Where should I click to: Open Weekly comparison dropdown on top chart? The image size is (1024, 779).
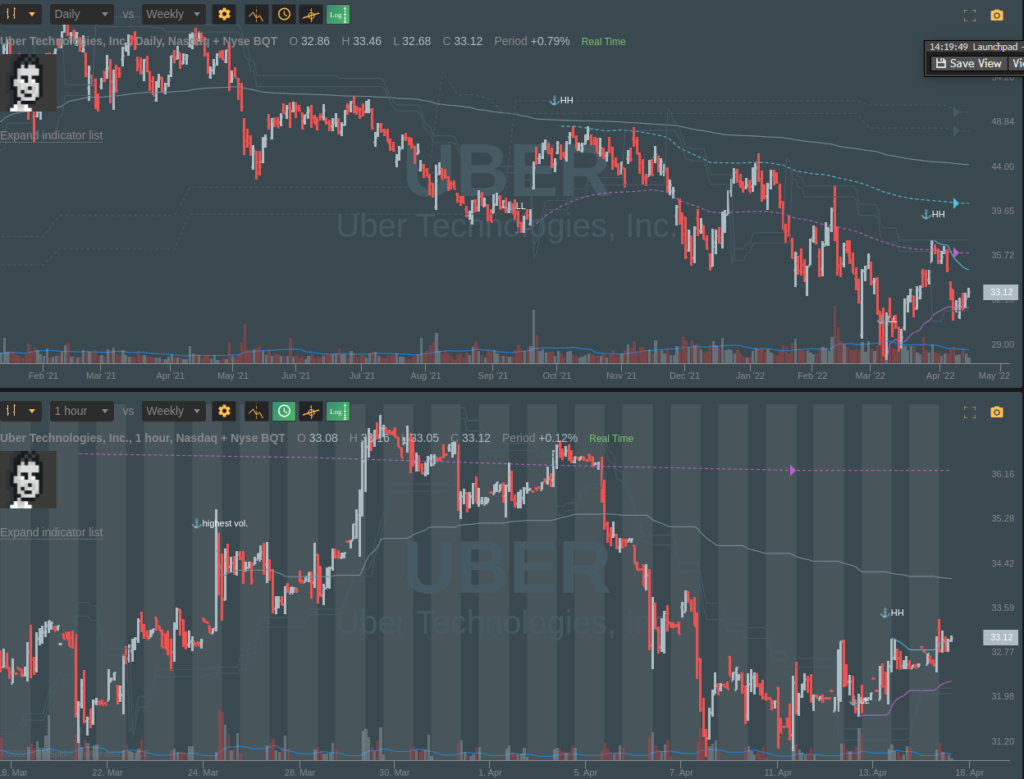coord(173,14)
